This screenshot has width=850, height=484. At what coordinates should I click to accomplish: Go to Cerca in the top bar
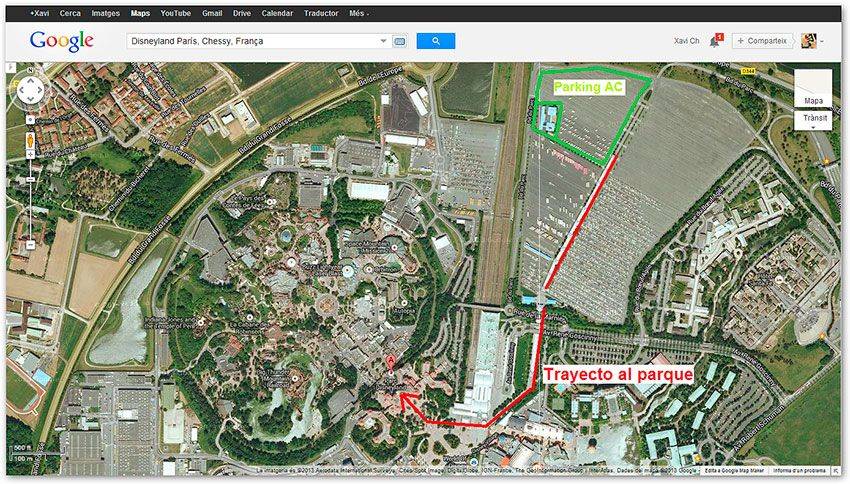(x=70, y=14)
